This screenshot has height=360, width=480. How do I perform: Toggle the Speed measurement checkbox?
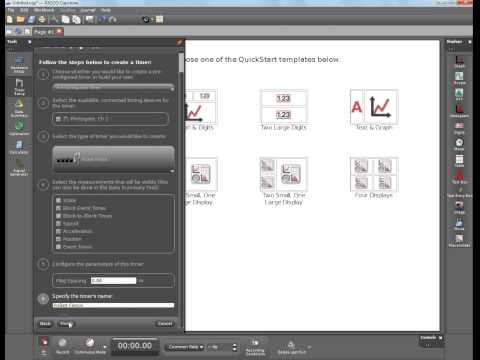pos(58,224)
